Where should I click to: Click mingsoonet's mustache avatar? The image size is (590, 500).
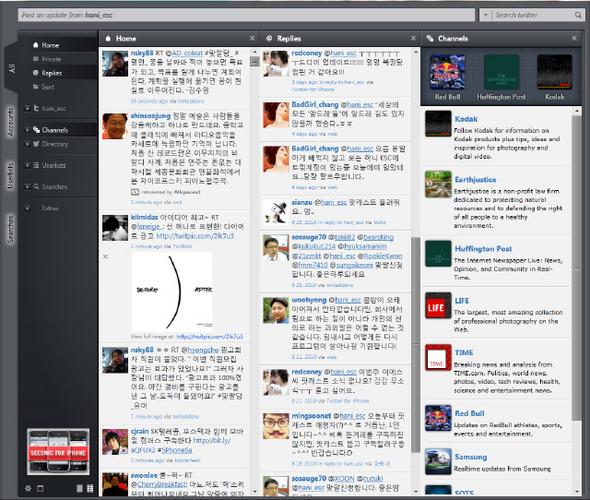pyautogui.click(x=276, y=426)
